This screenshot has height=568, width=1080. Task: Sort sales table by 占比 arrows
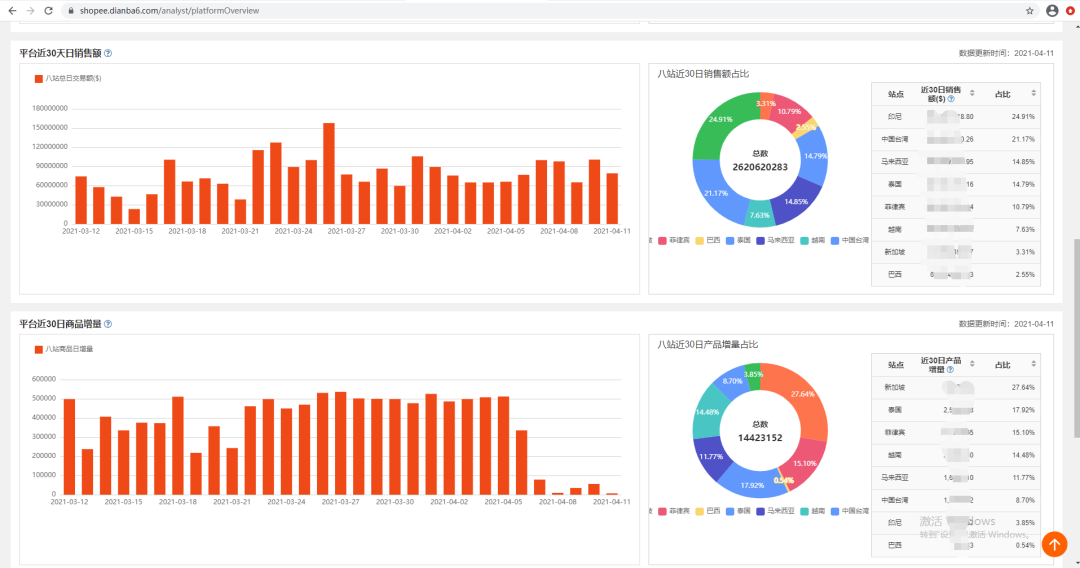click(1033, 93)
